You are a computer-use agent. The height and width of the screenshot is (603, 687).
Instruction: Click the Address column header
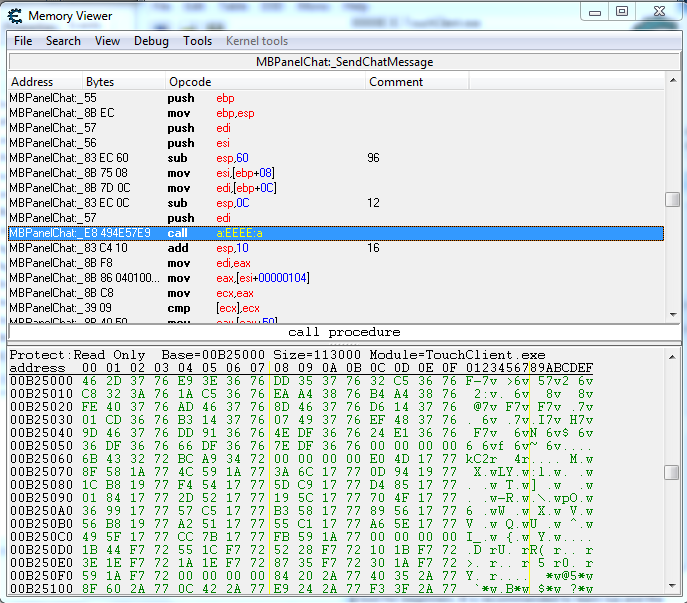tap(32, 82)
